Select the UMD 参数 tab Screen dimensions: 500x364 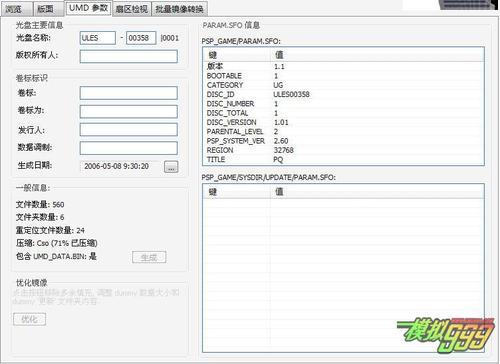click(x=88, y=8)
